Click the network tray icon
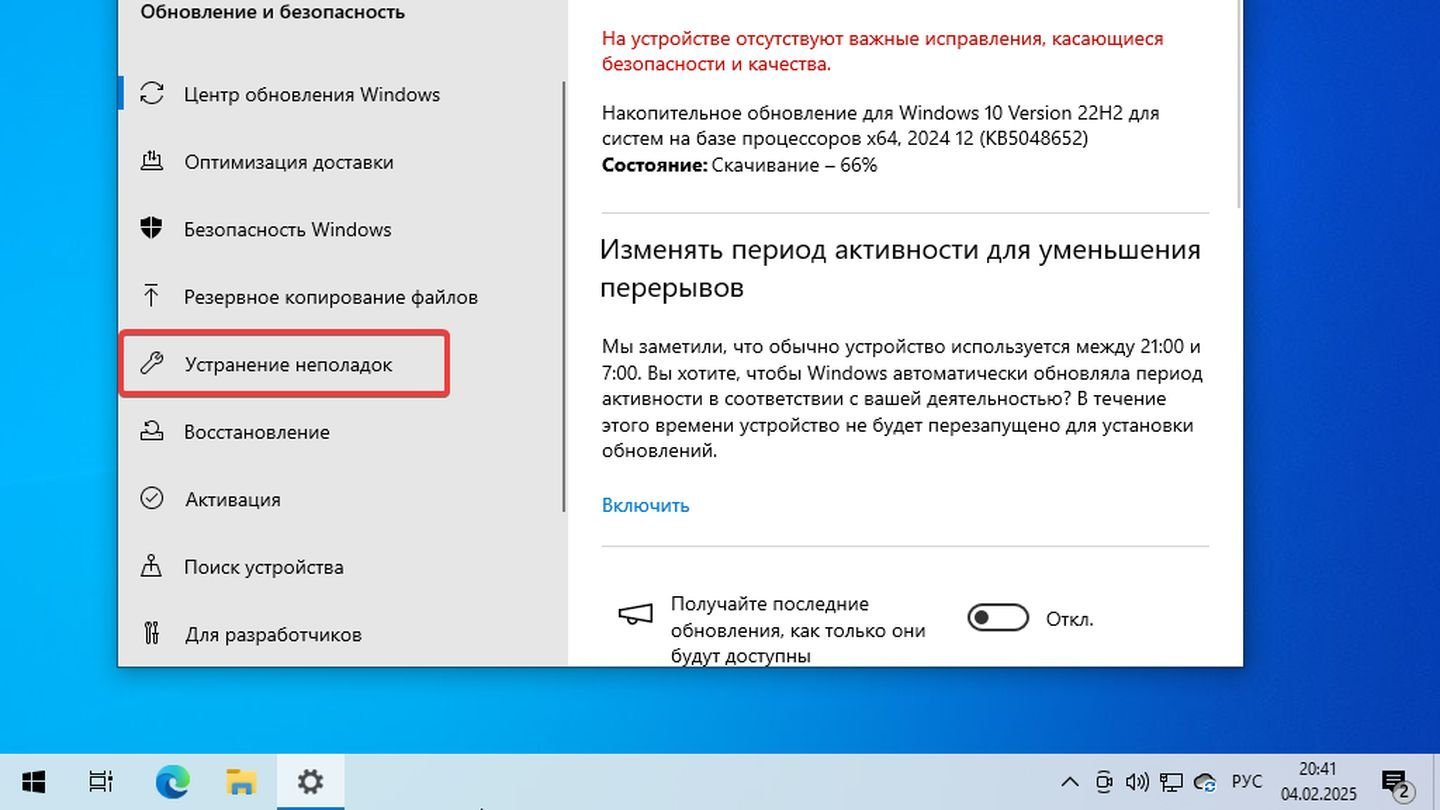The image size is (1440, 810). (x=1171, y=782)
